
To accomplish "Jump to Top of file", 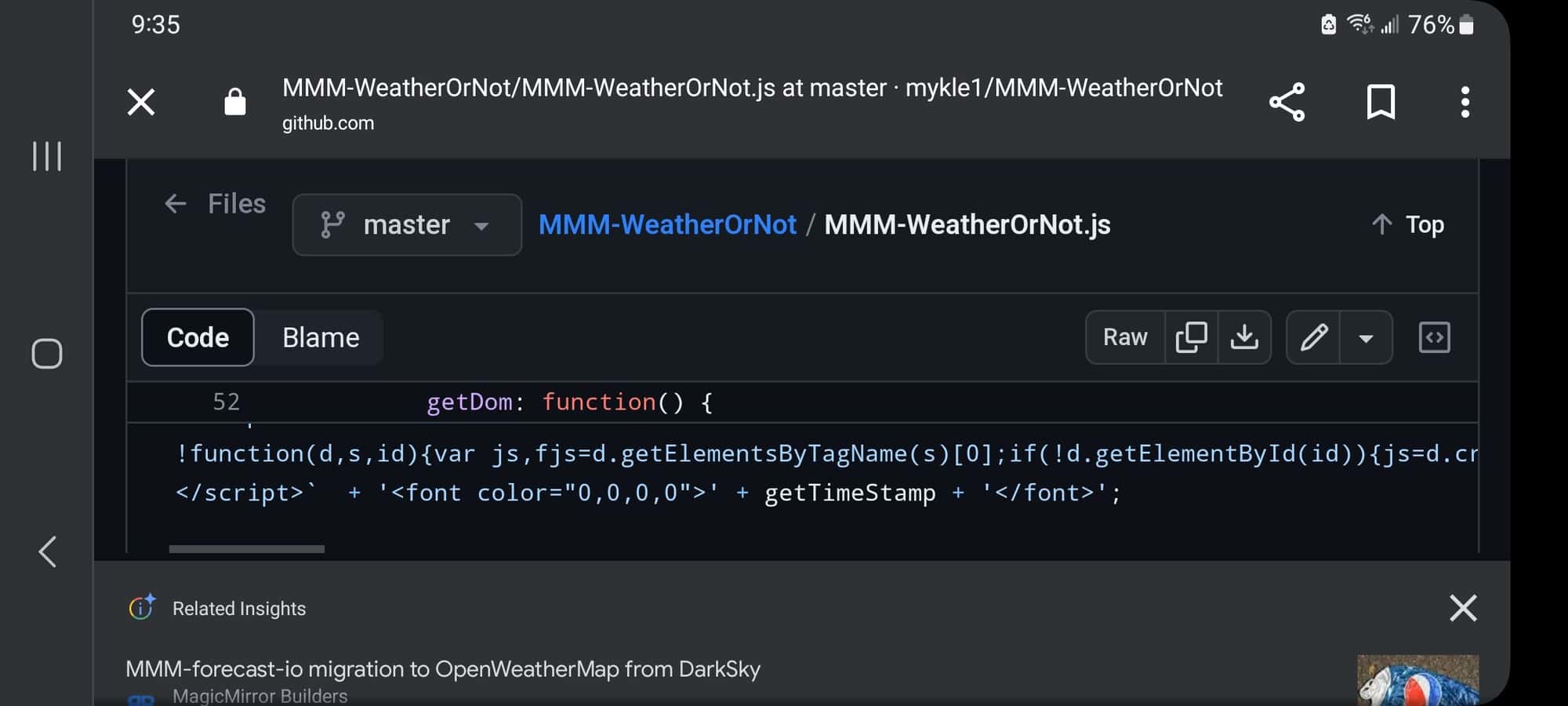I will coord(1408,225).
